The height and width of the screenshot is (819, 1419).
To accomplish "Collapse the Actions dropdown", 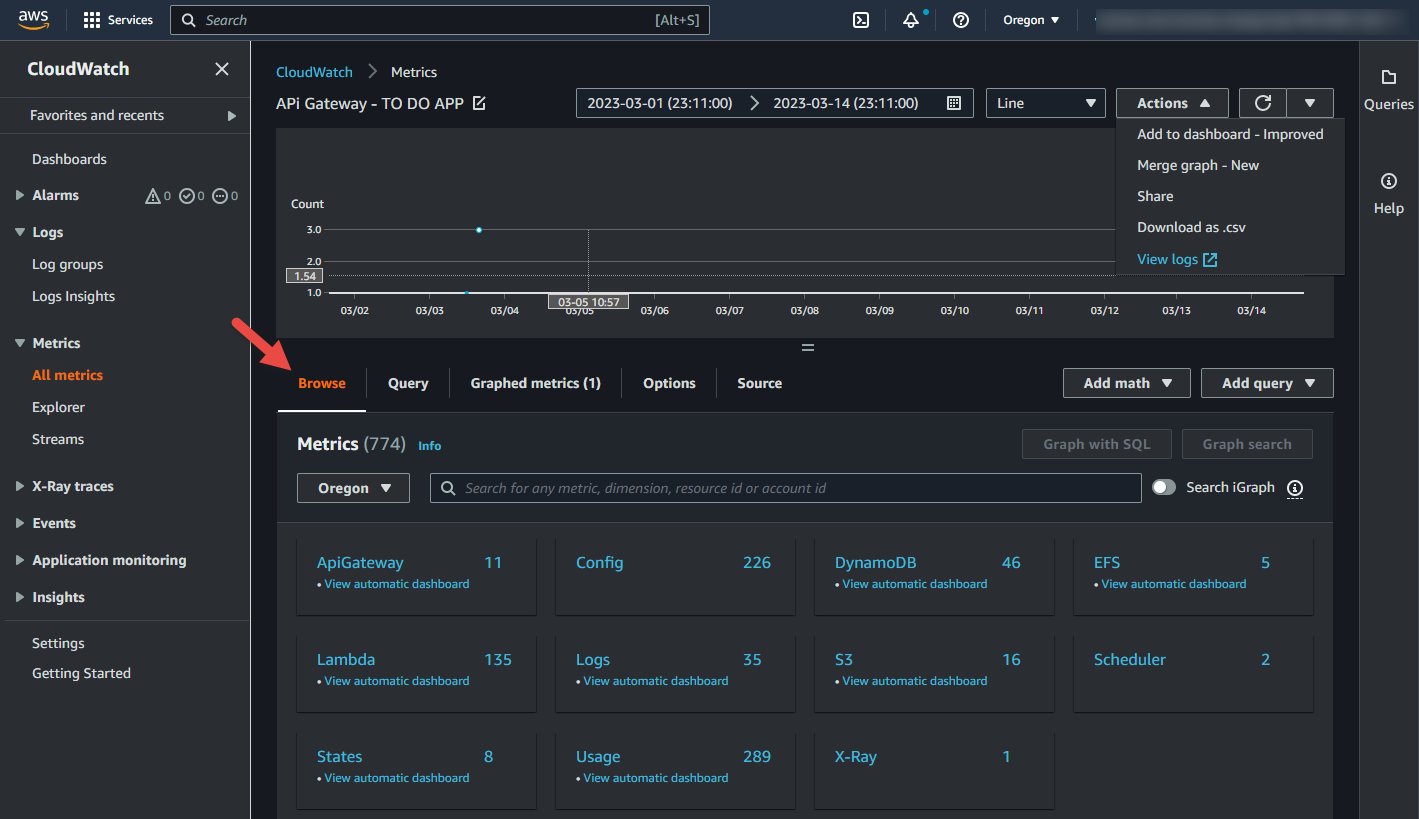I will point(1172,103).
